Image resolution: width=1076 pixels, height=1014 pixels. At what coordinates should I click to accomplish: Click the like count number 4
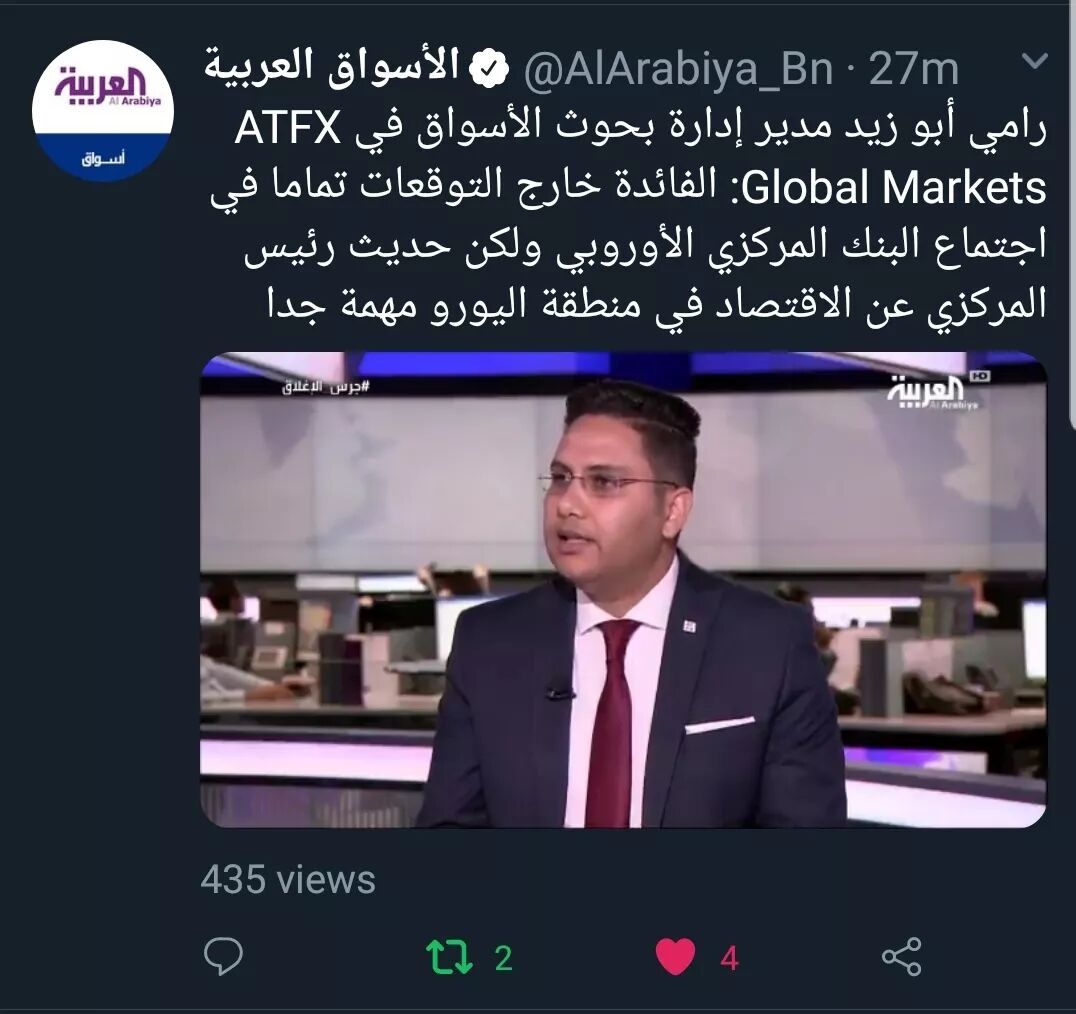click(729, 958)
